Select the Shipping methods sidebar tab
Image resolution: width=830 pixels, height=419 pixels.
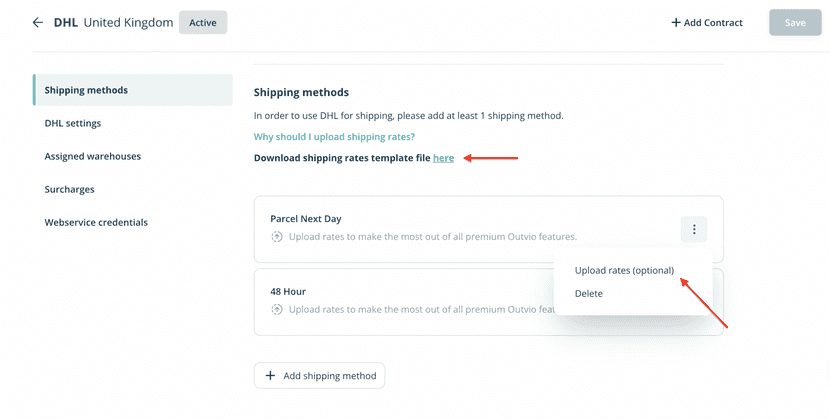(86, 90)
